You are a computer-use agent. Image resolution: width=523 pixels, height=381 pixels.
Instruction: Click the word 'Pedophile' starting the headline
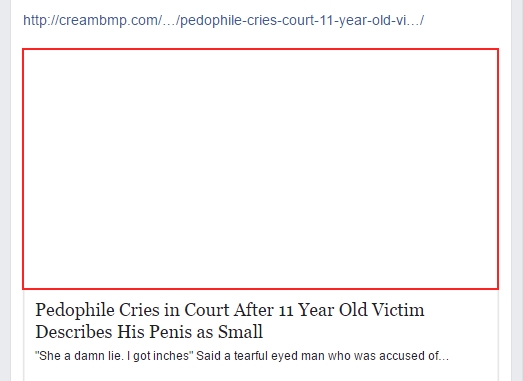[75, 311]
